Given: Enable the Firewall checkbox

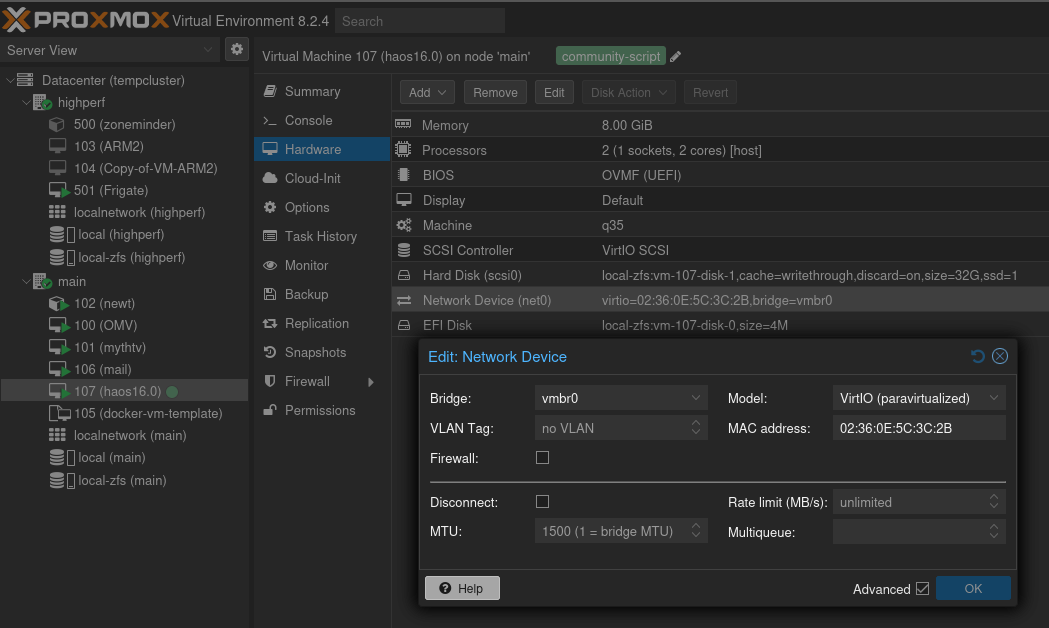Looking at the screenshot, I should [543, 458].
